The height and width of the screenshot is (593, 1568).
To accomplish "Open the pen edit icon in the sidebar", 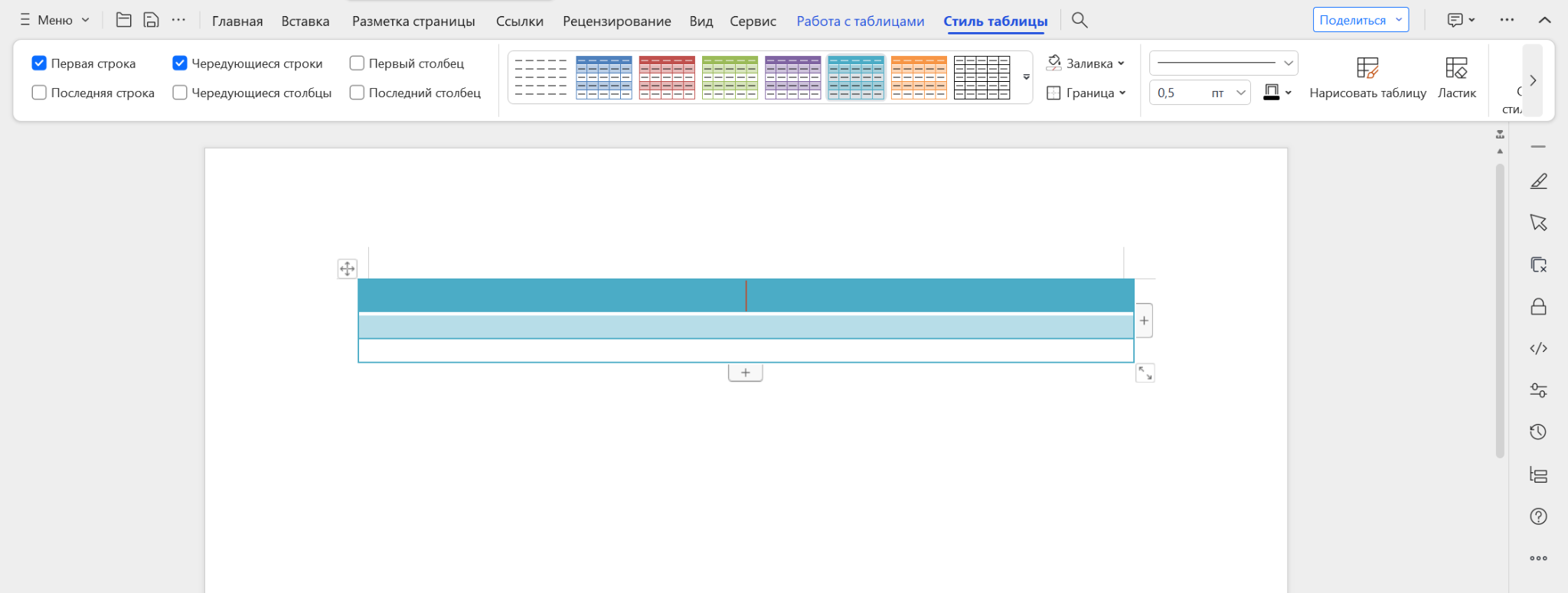I will click(x=1538, y=181).
